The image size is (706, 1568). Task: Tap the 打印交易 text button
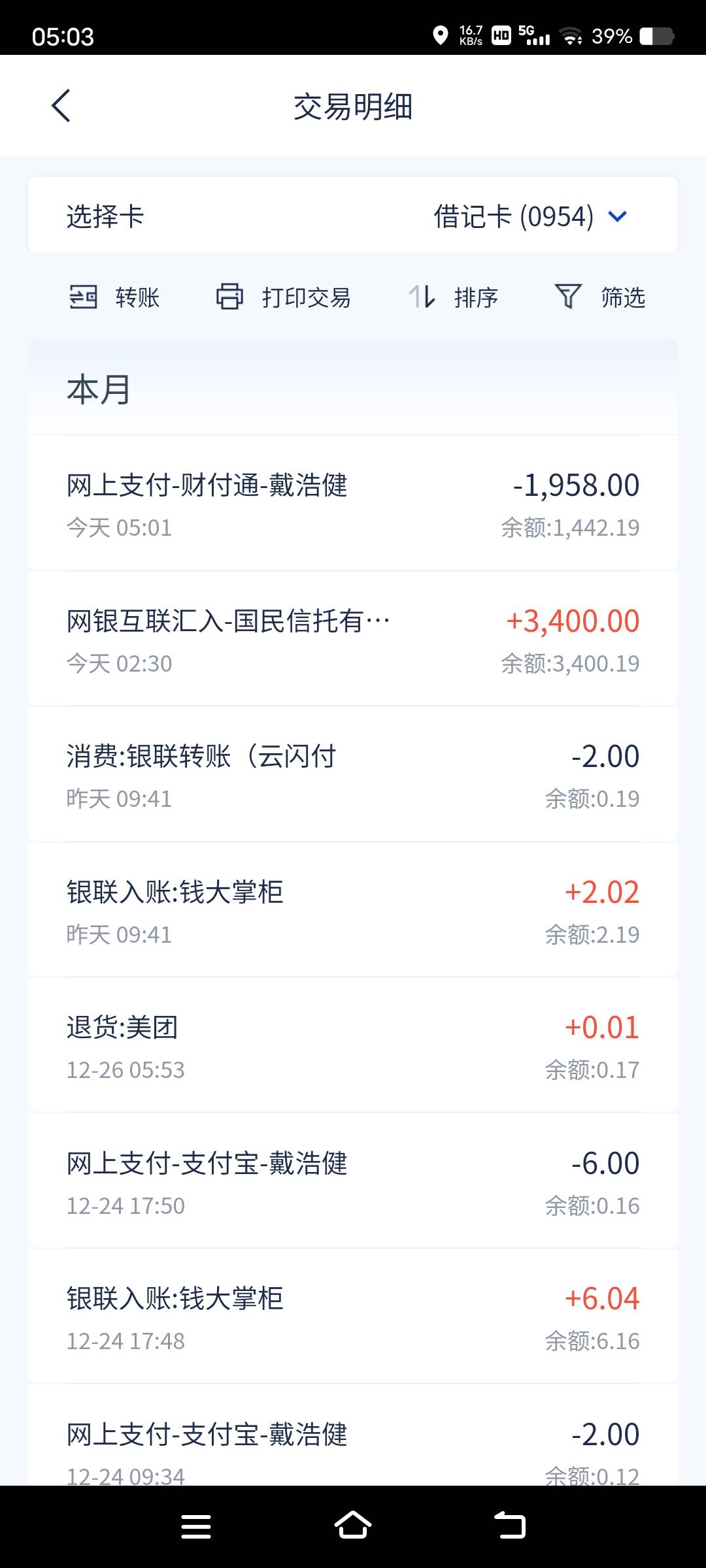[306, 298]
